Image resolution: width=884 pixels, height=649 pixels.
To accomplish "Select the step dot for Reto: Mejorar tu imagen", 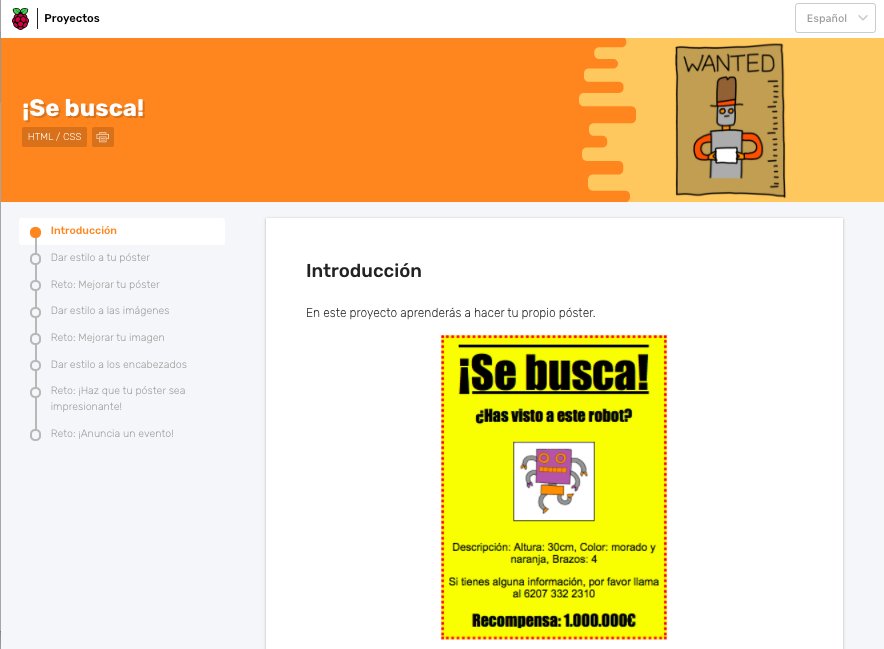I will [x=36, y=337].
